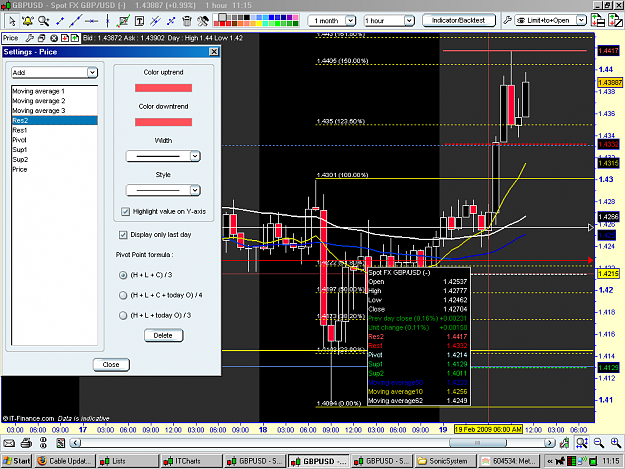Close the Settings - Price dialog via X
Image resolution: width=625 pixels, height=469 pixels.
coord(214,52)
